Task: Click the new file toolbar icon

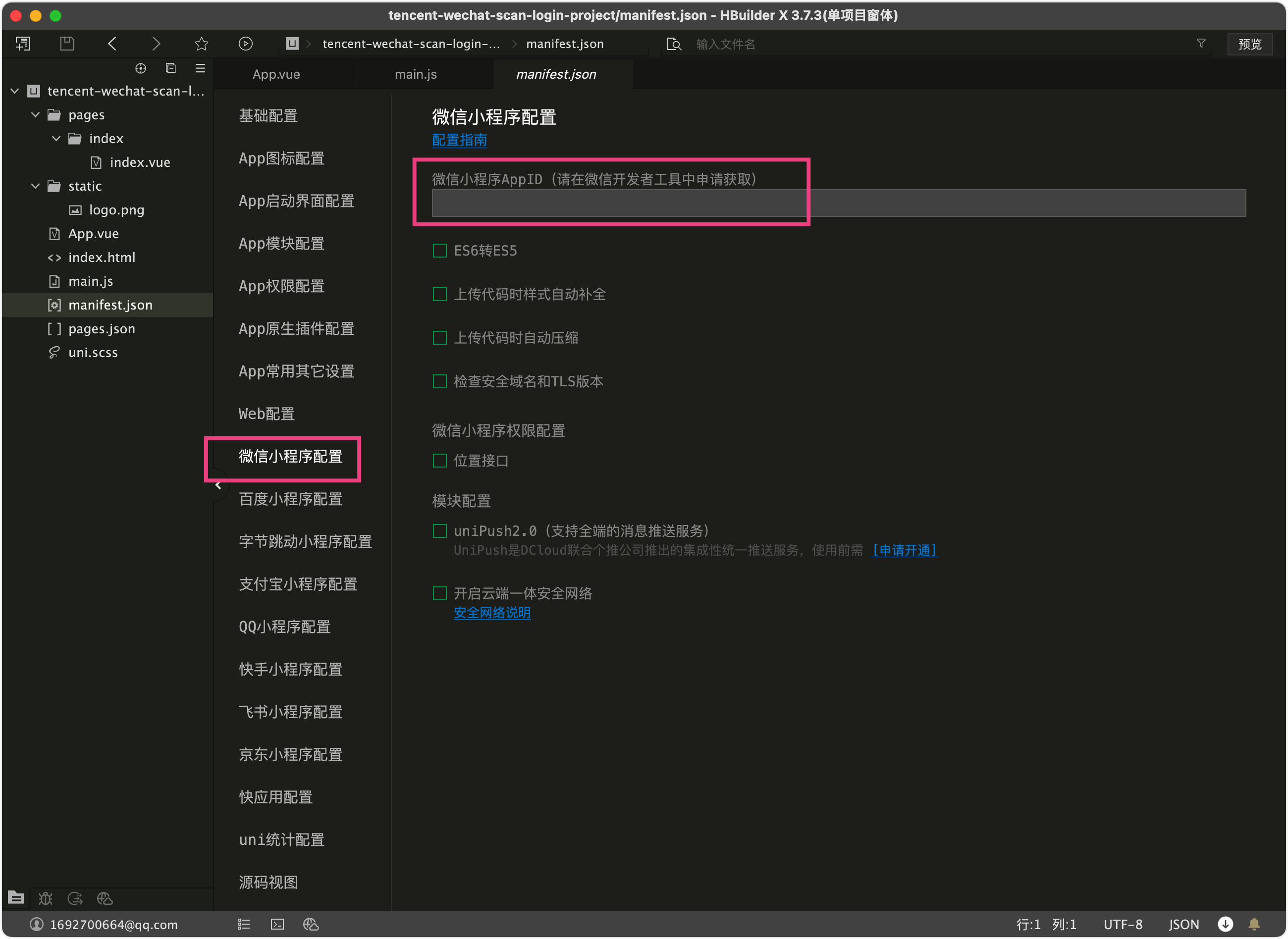Action: click(23, 44)
